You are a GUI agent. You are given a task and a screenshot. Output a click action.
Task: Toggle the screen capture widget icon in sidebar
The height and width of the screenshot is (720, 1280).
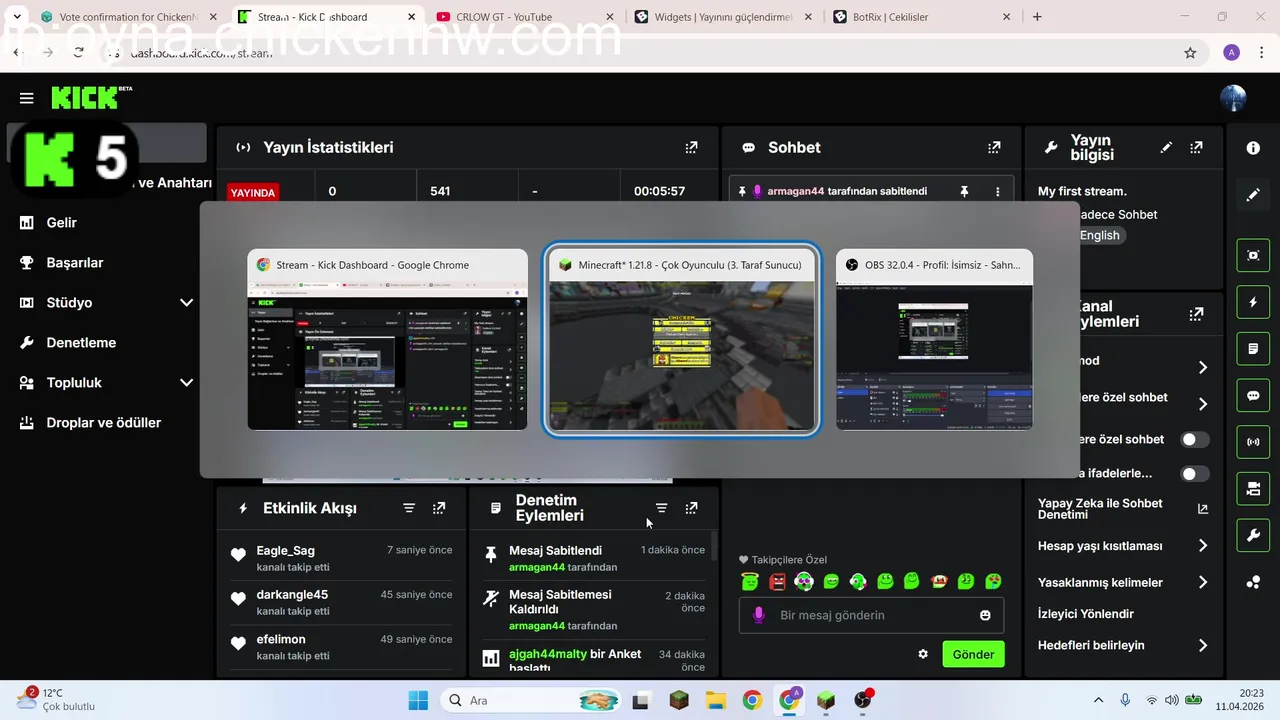pos(1253,255)
